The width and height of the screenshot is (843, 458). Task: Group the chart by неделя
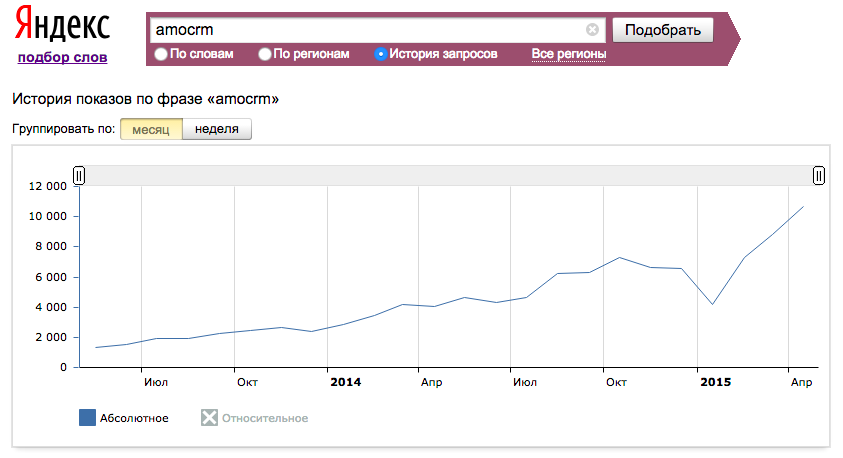tap(217, 129)
